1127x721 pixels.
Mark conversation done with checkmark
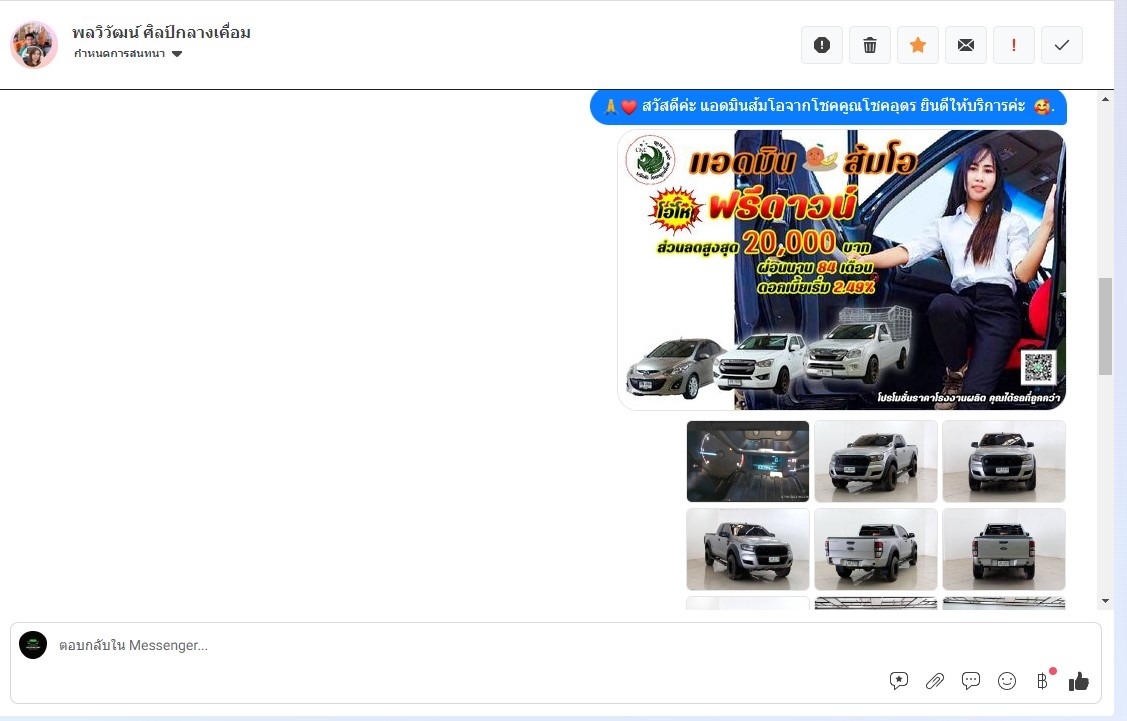[x=1062, y=45]
